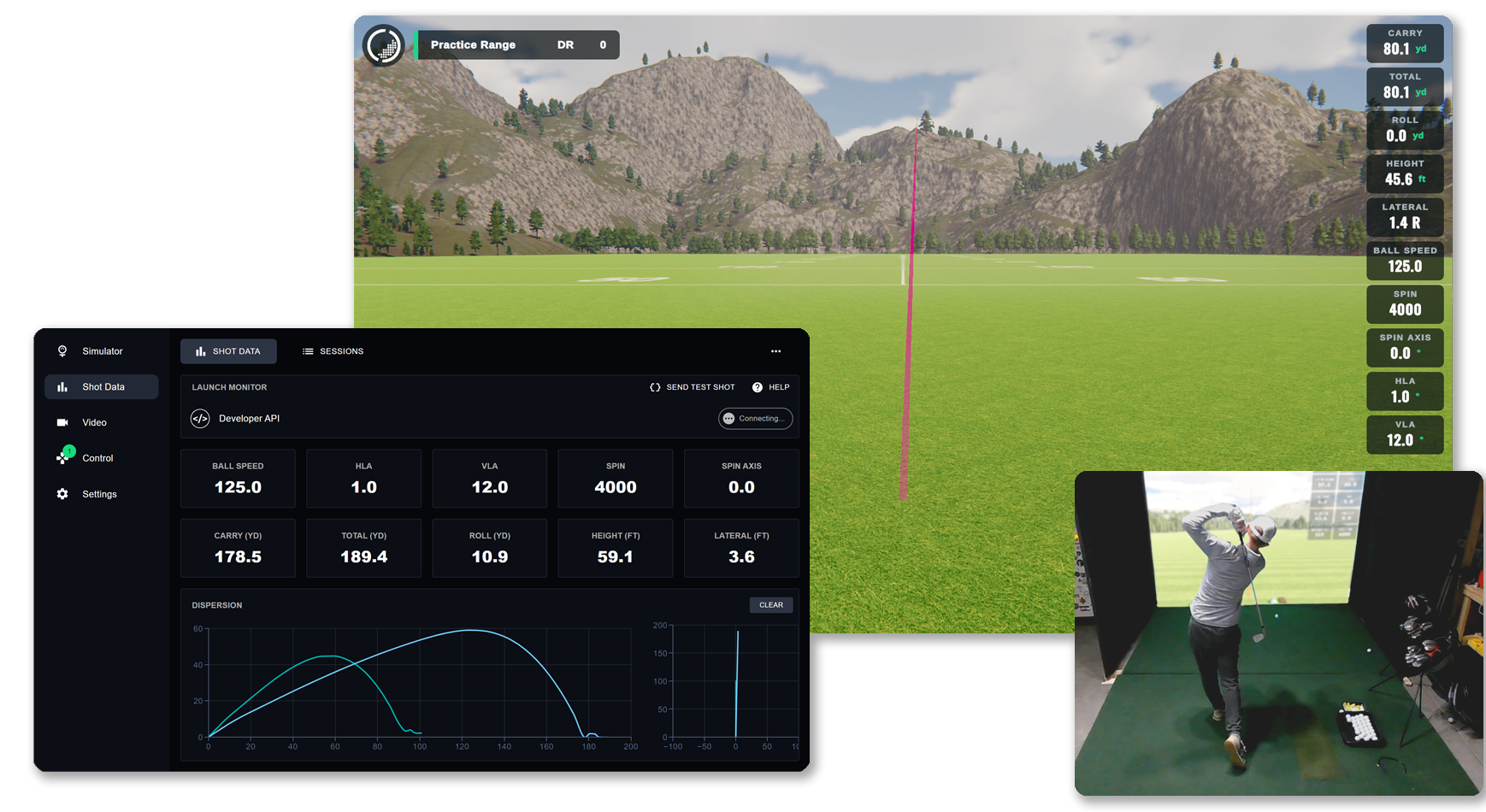Viewport: 1486px width, 812px height.
Task: Click Send Test Shot
Action: pyautogui.click(x=693, y=387)
